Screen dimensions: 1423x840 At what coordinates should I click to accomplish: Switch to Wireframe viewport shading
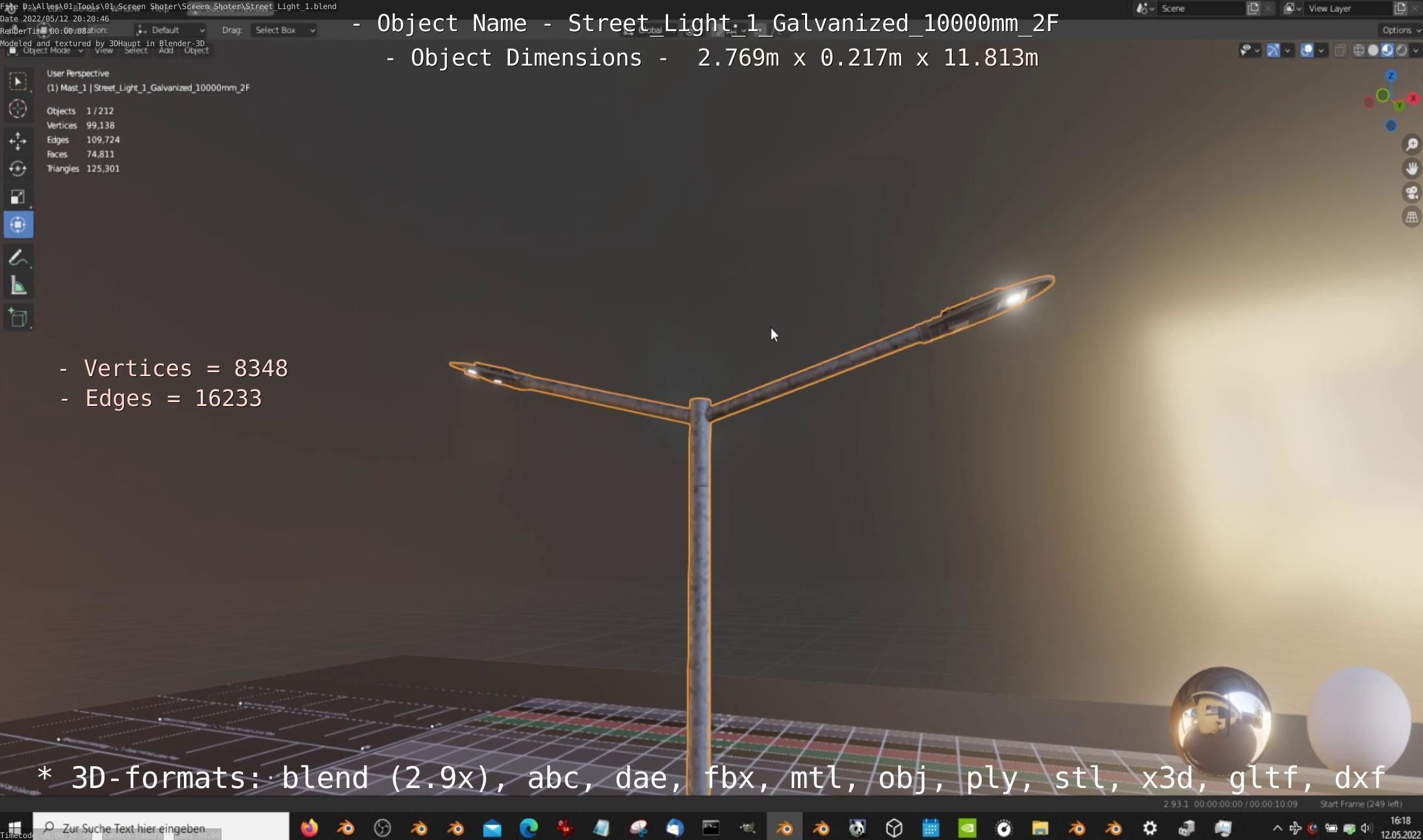point(1359,51)
